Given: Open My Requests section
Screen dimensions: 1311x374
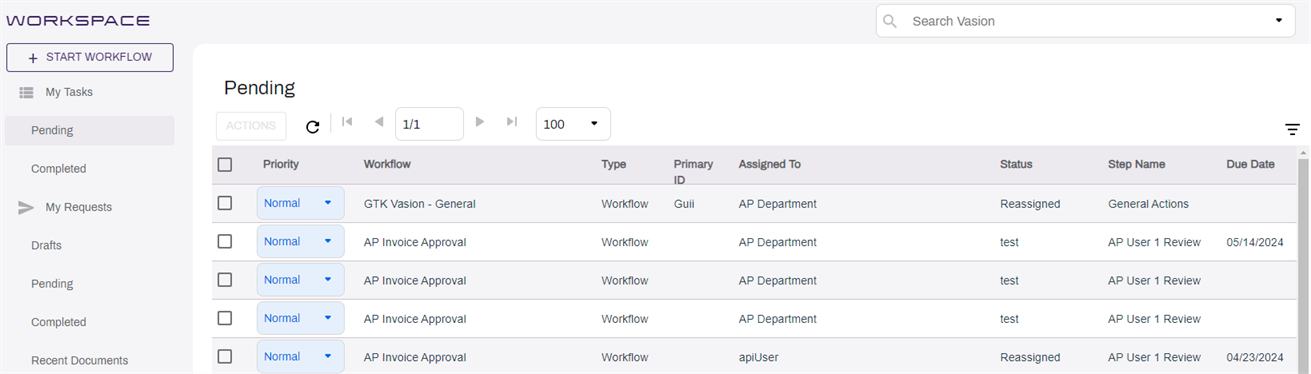Looking at the screenshot, I should coord(79,207).
